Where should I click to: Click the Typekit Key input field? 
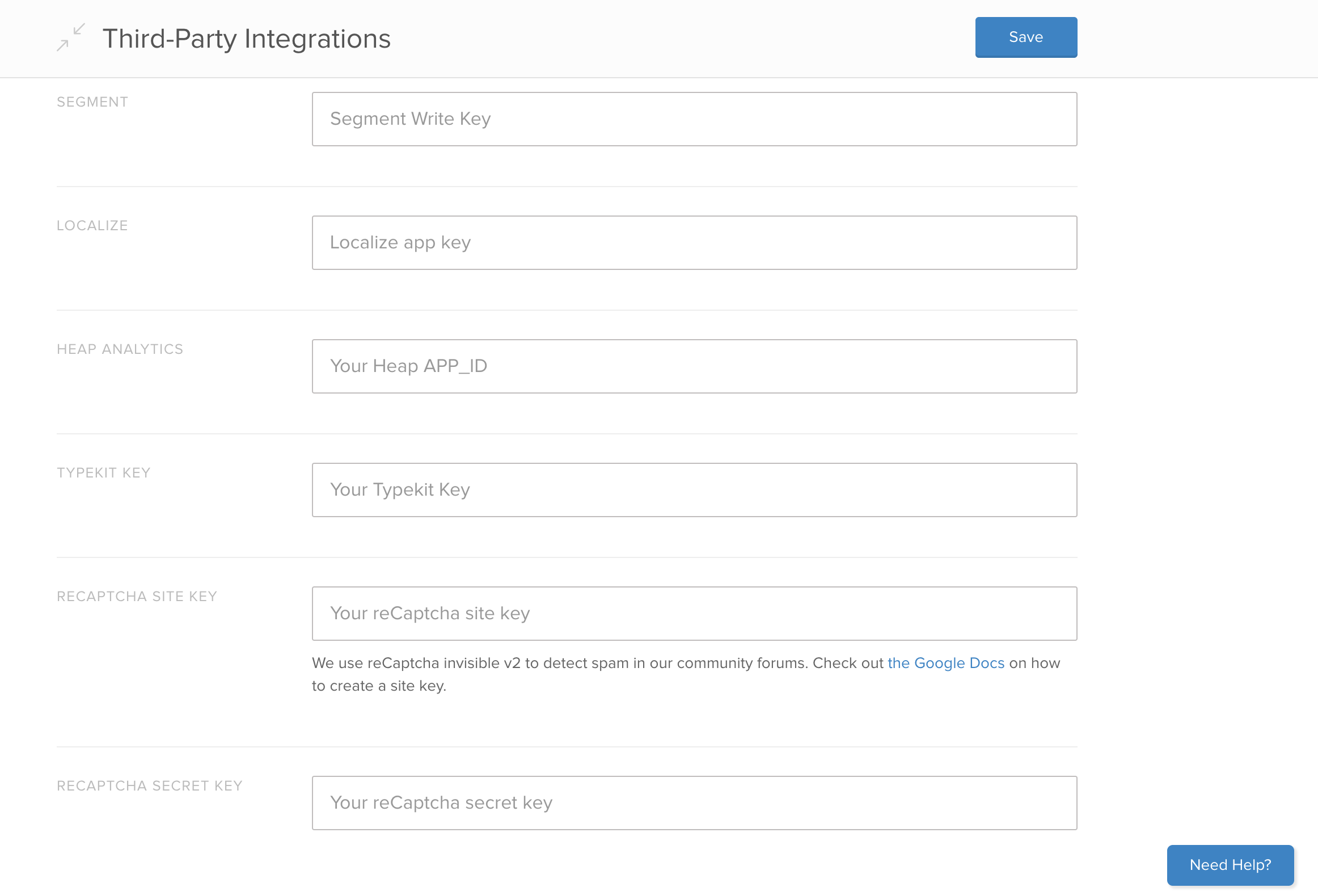[694, 490]
